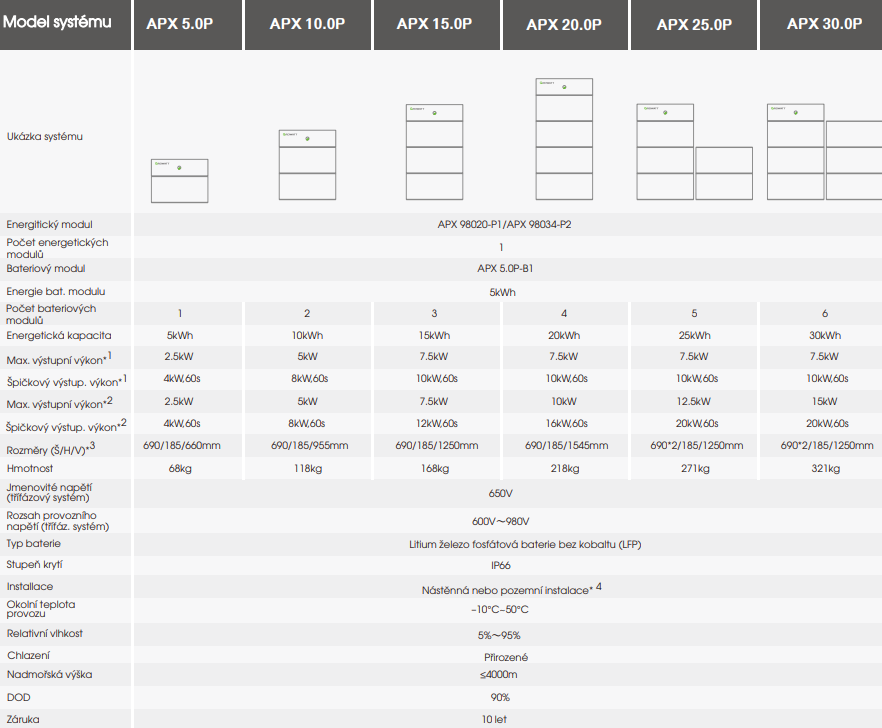Click the ≤4000m altitude value

click(499, 675)
